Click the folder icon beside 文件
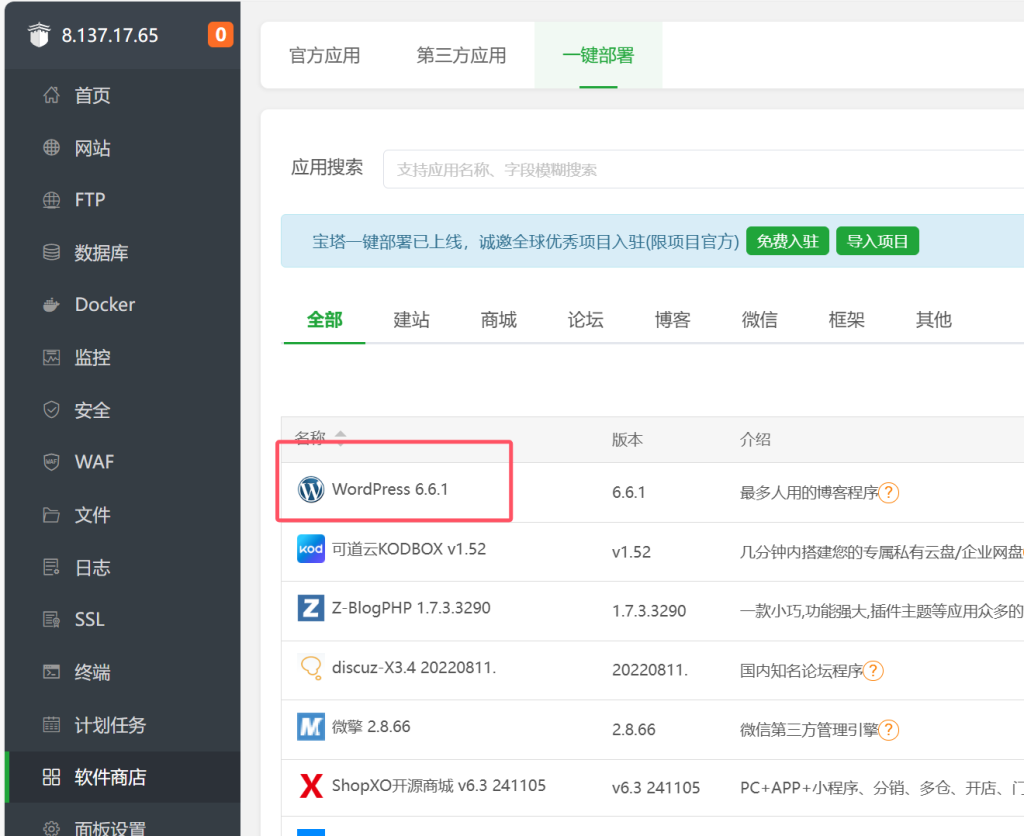1024x836 pixels. [51, 515]
